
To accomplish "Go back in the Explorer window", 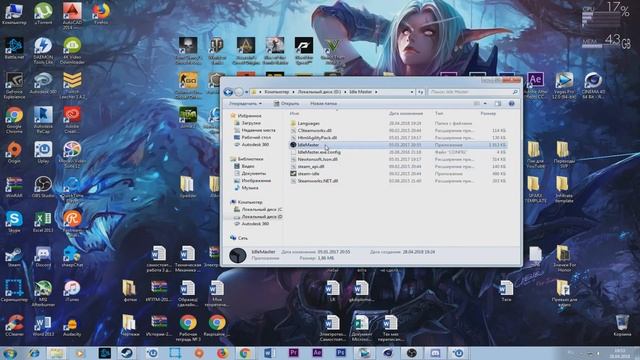I will 228,92.
